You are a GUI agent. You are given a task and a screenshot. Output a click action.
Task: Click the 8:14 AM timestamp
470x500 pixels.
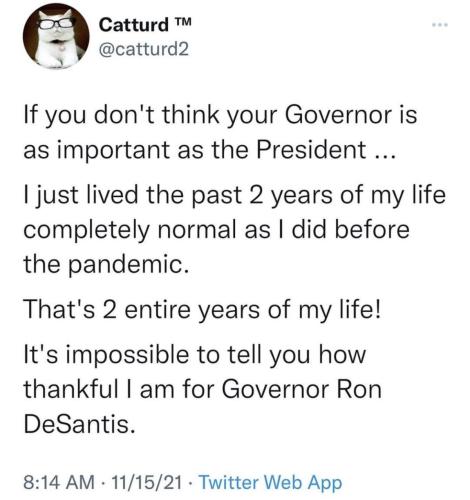pyautogui.click(x=59, y=482)
